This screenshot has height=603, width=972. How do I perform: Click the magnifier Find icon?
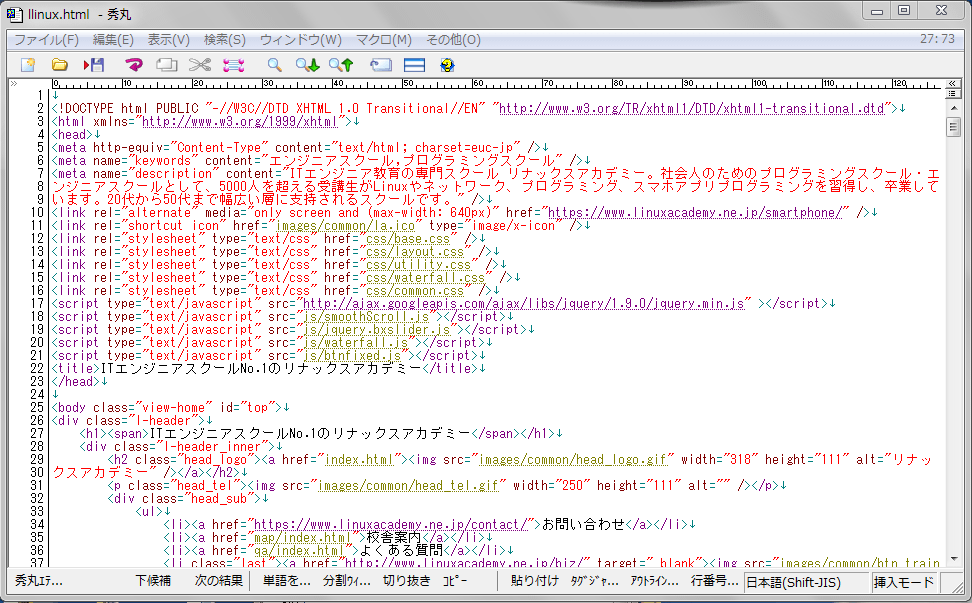[x=273, y=65]
